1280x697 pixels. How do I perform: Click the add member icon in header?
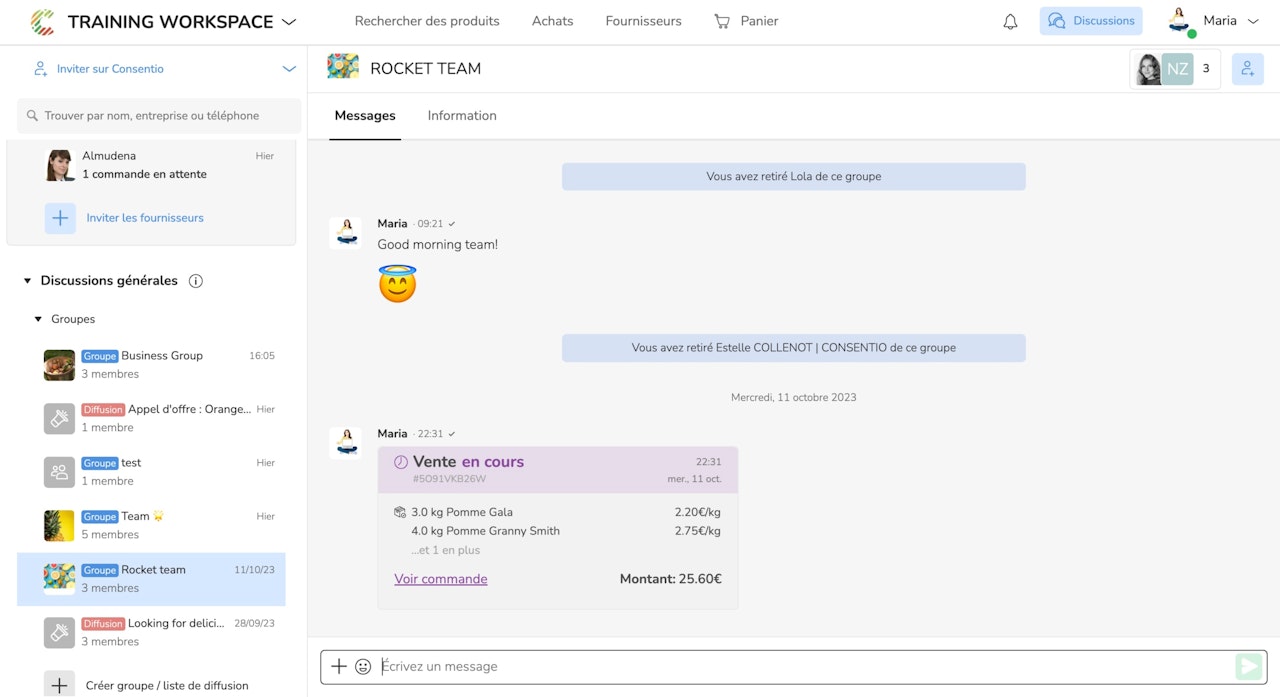(1247, 69)
